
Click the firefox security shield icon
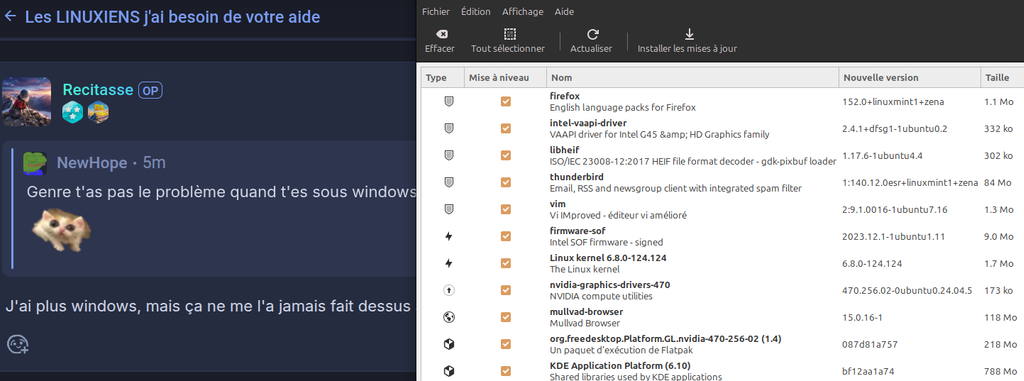click(449, 101)
